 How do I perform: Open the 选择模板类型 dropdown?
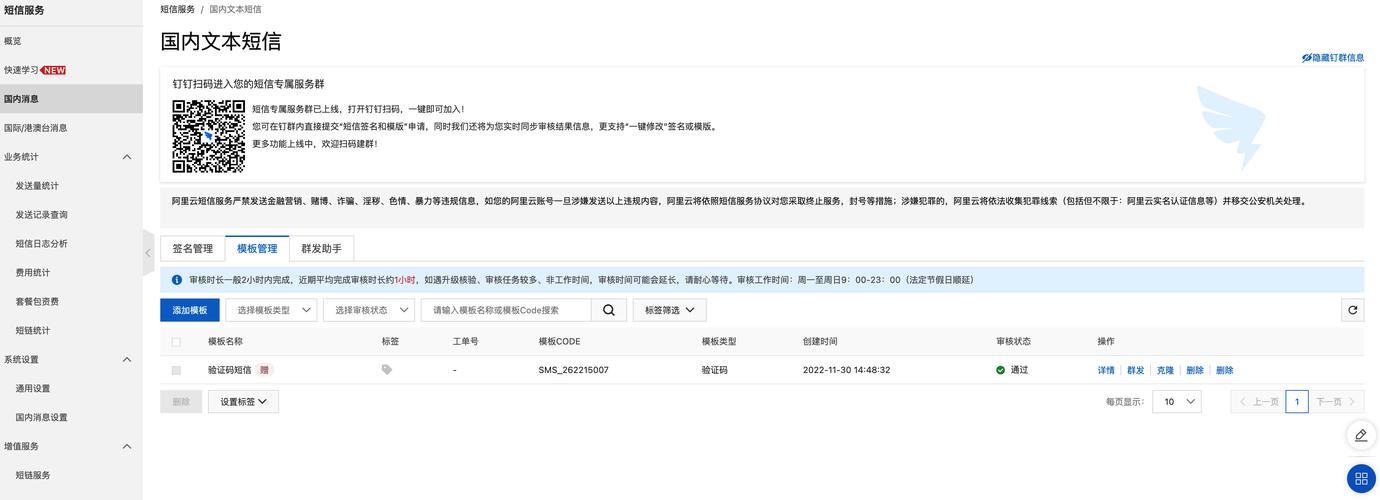tap(271, 310)
